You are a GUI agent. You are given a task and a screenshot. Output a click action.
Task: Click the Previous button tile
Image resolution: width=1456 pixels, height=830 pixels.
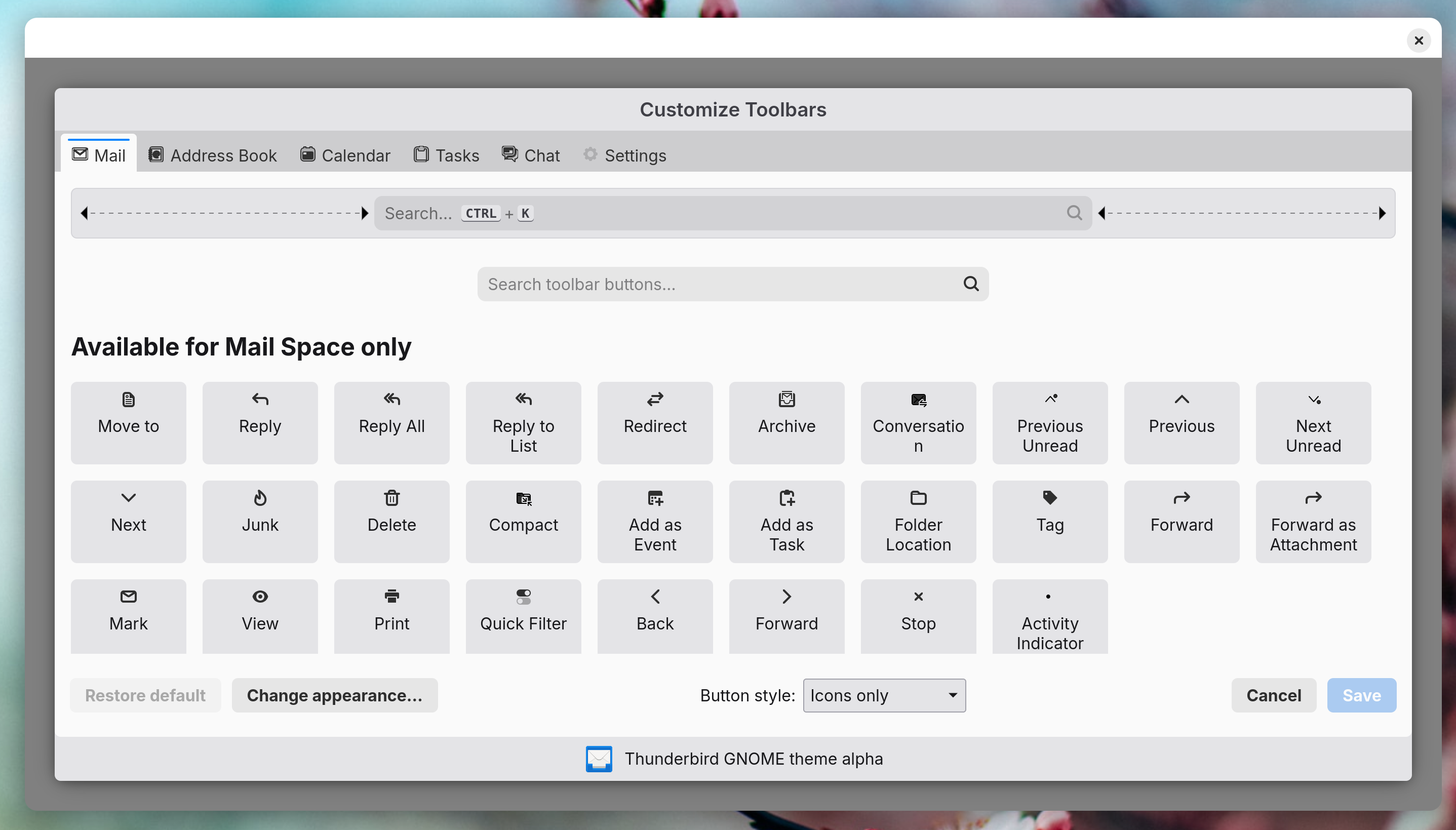click(1182, 422)
